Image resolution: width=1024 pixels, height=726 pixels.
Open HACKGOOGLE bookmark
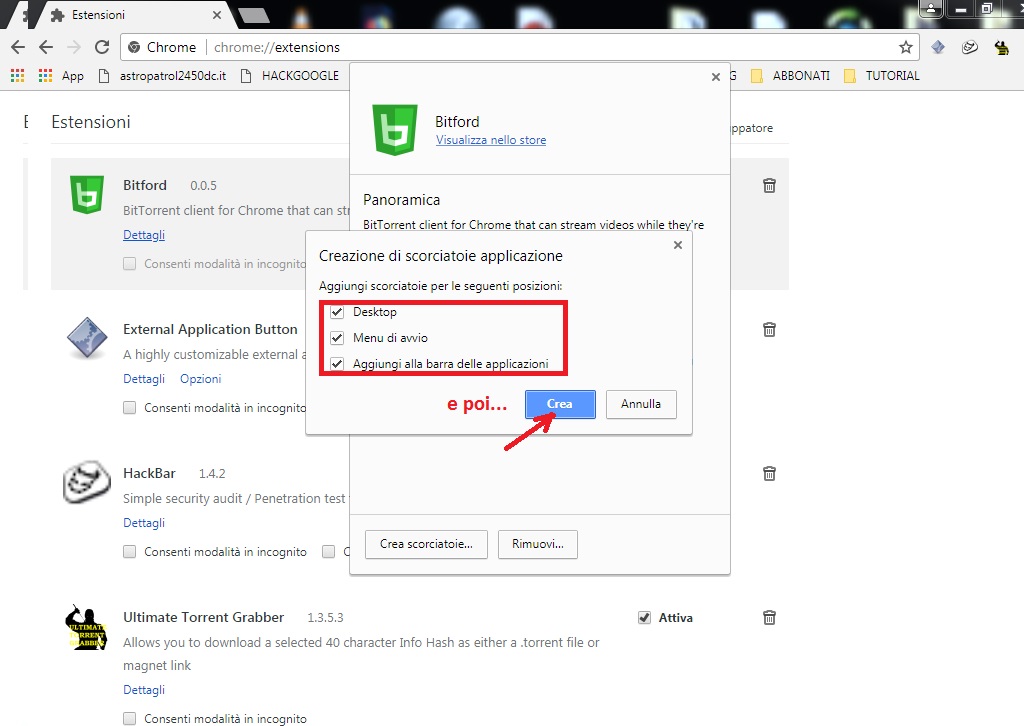(x=289, y=76)
